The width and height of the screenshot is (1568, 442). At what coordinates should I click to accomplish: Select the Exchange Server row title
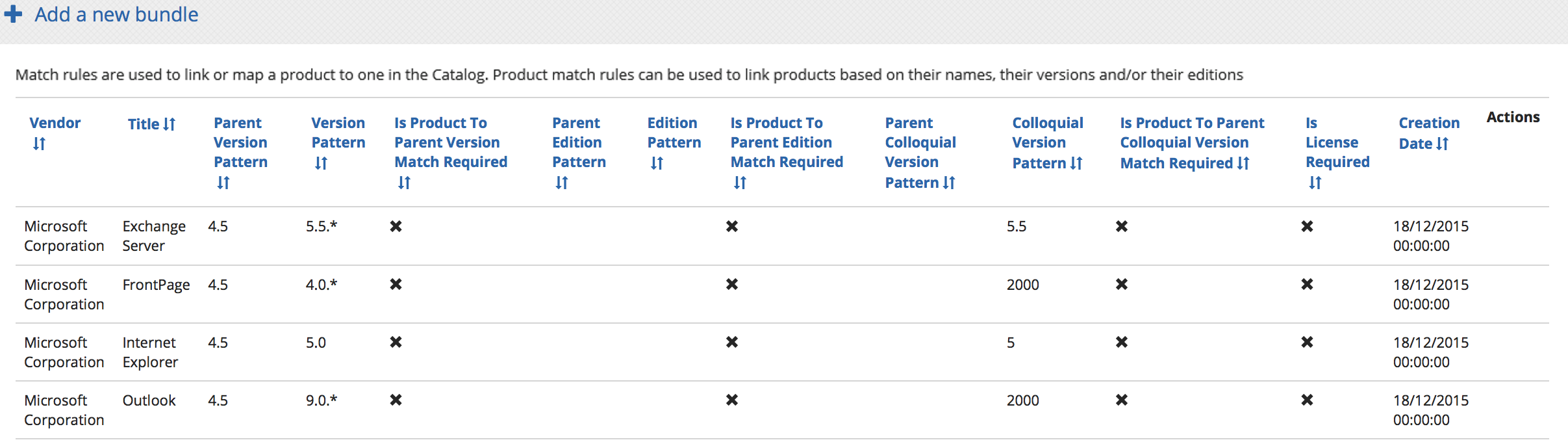pyautogui.click(x=154, y=235)
